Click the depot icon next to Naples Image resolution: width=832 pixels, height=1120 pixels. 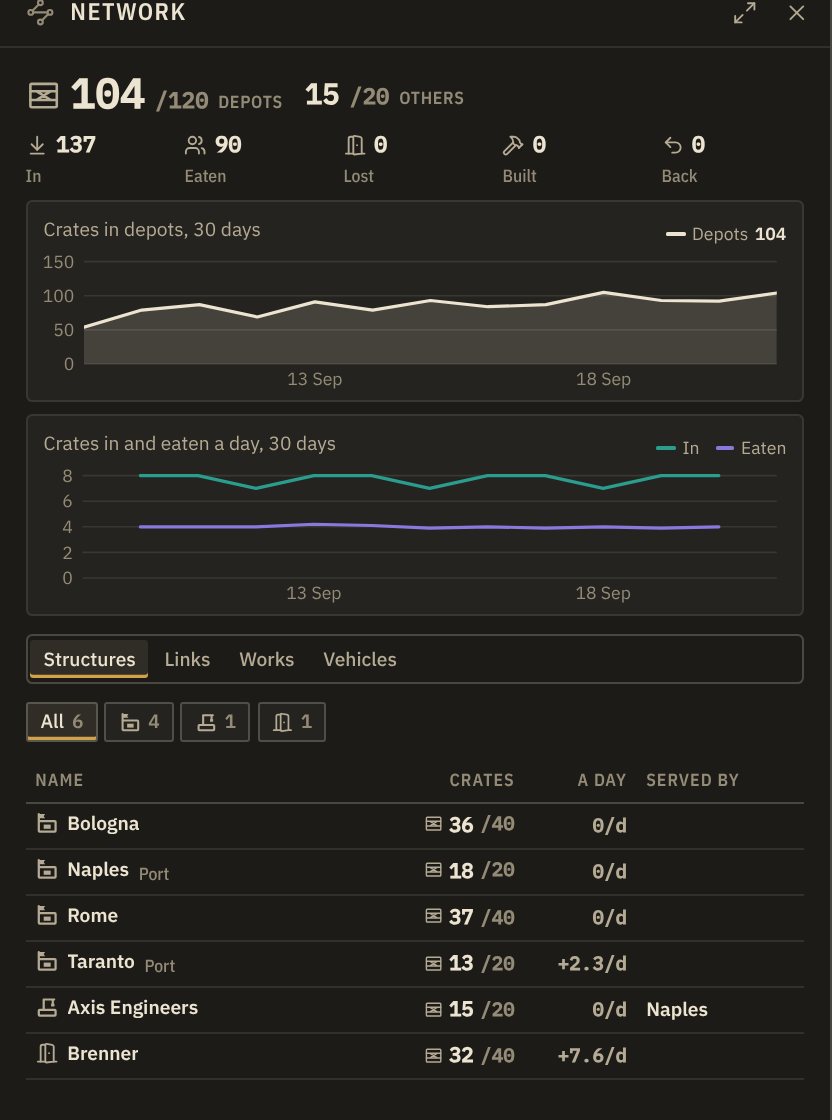(x=47, y=870)
